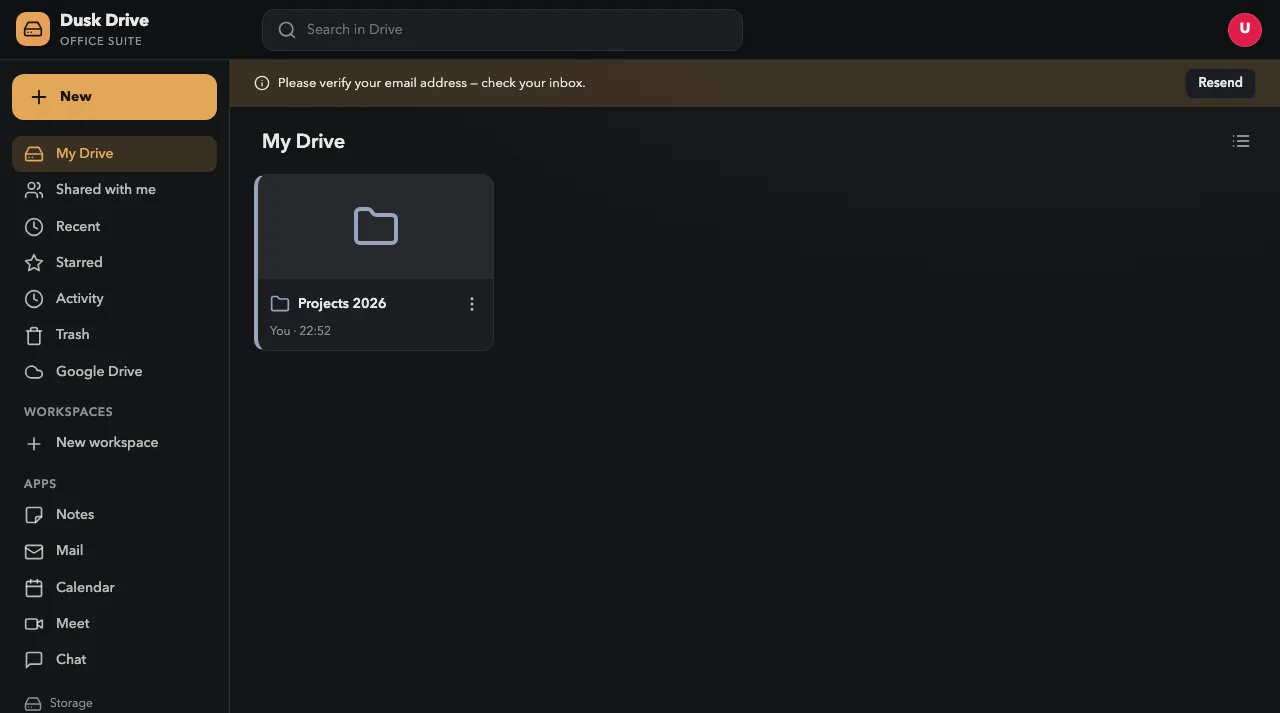Click the APPS section label
Viewport: 1280px width, 713px height.
[x=40, y=484]
